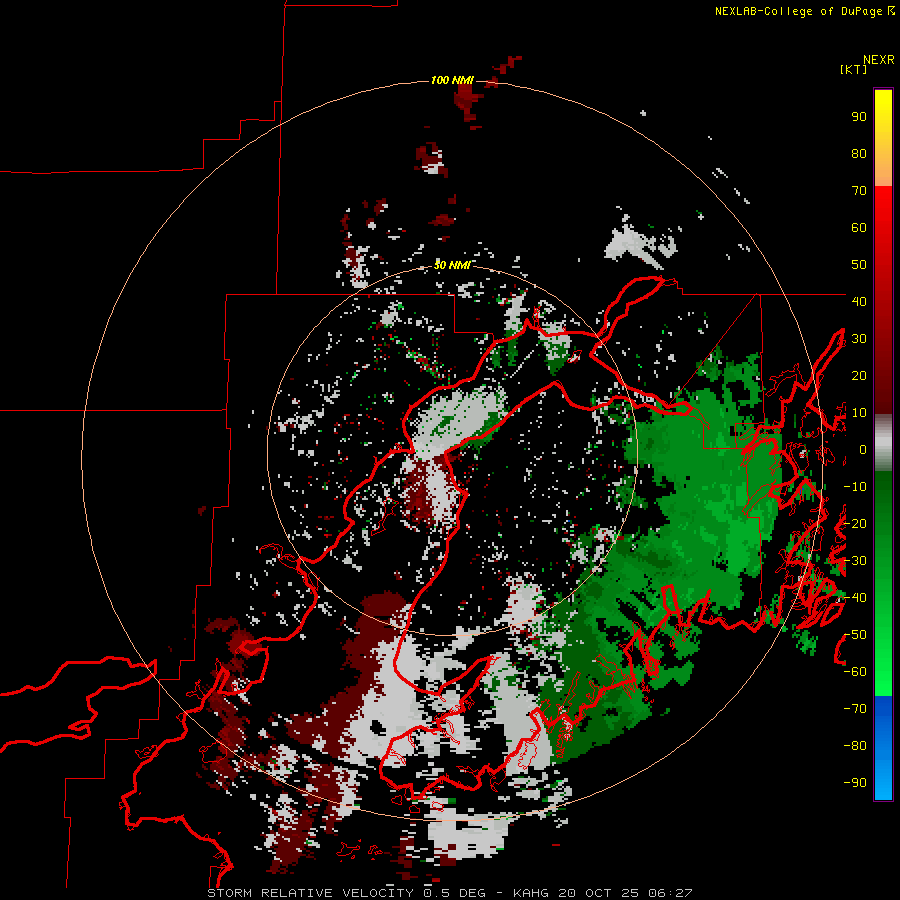Select the -20 knot scale label
This screenshot has height=900, width=900.
pos(855,523)
